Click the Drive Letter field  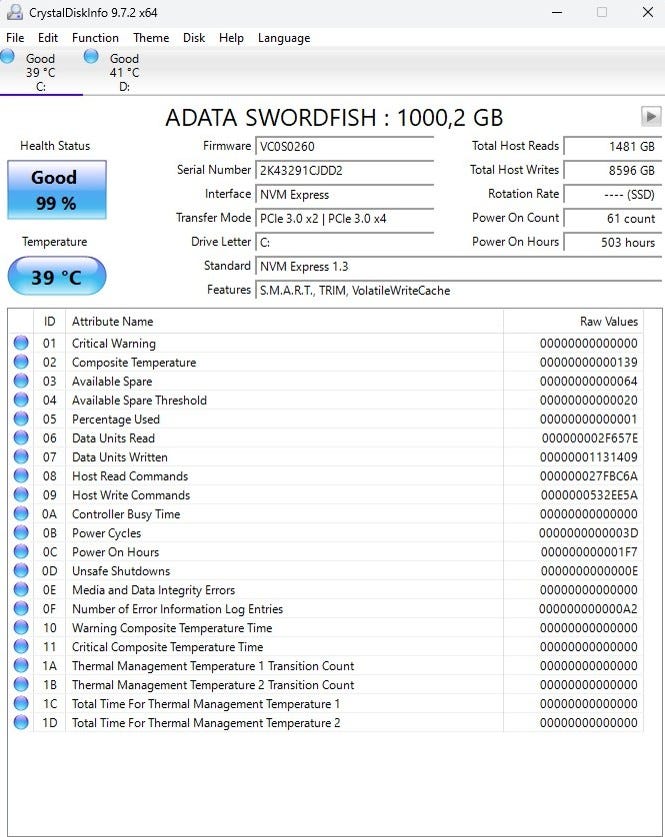pyautogui.click(x=345, y=242)
